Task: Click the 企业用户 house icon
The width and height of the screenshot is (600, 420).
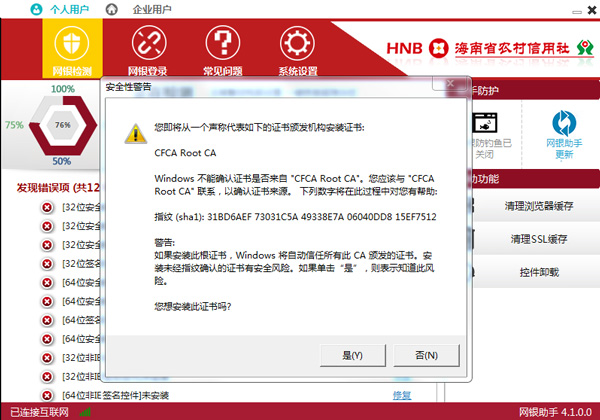Action: (112, 9)
